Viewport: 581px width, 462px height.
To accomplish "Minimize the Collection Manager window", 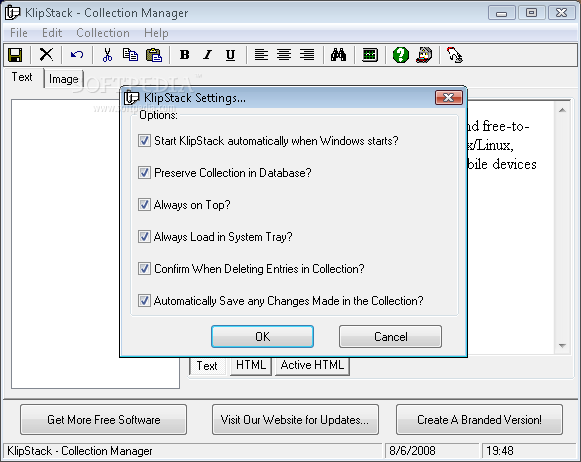I will click(501, 13).
